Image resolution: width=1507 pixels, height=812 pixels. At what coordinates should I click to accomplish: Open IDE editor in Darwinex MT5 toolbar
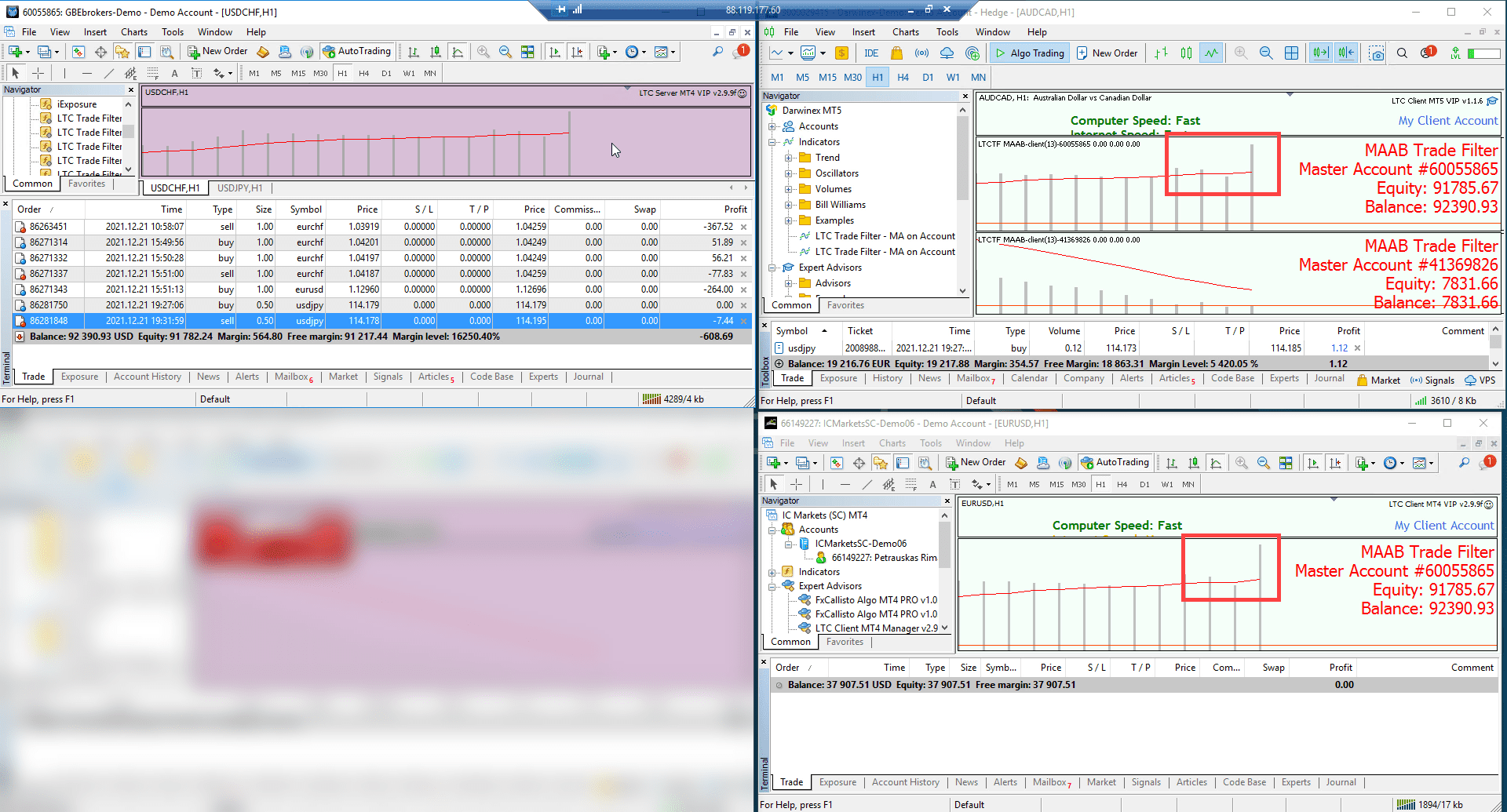(x=871, y=53)
